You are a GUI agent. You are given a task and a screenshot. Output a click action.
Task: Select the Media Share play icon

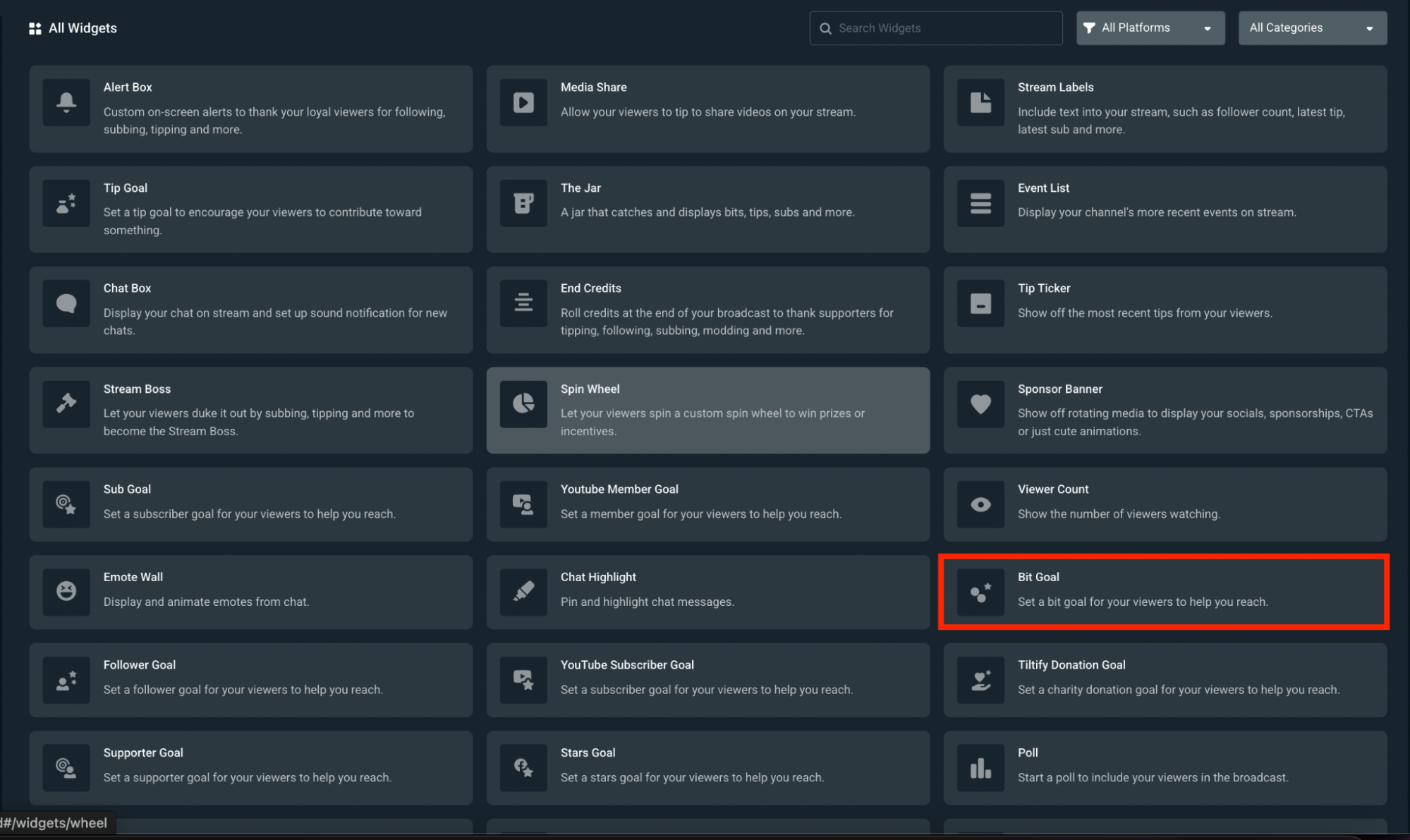(x=523, y=102)
